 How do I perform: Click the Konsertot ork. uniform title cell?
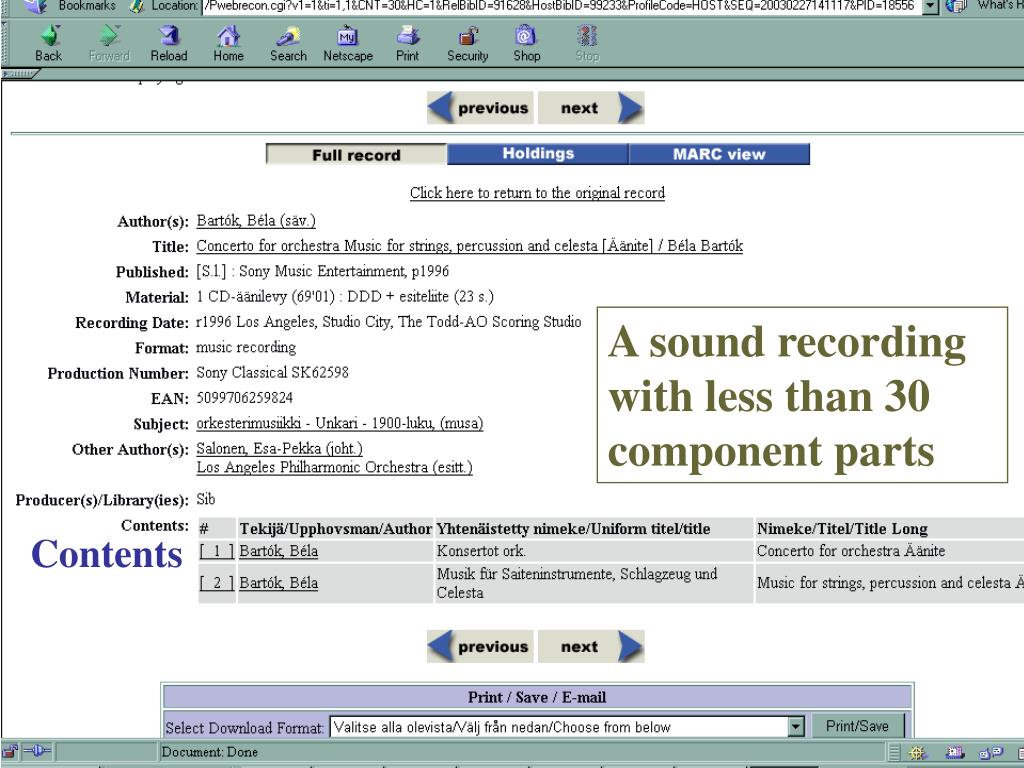[596, 551]
